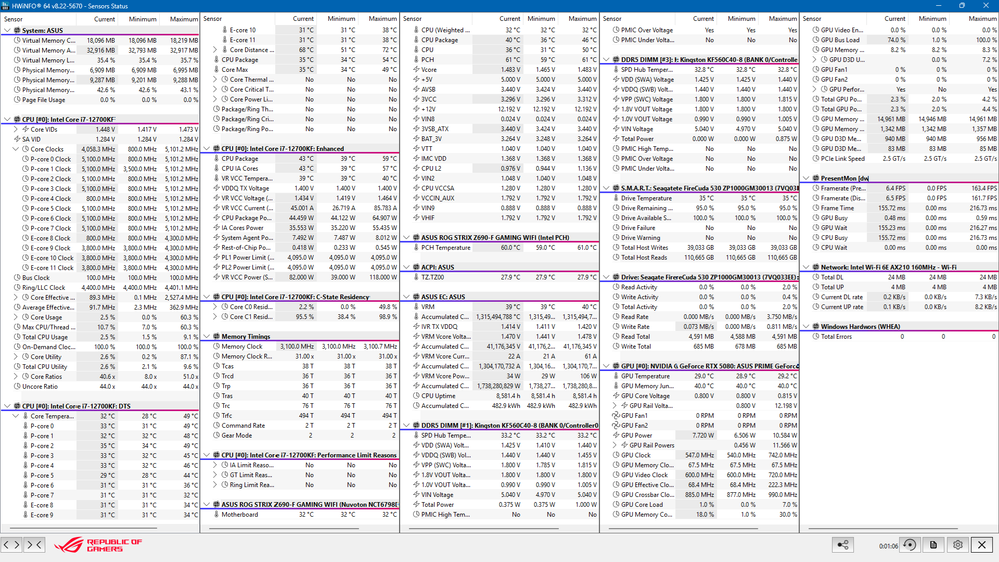
Task: Click the icon beside ASUS EC: ASUS header
Action: point(416,297)
